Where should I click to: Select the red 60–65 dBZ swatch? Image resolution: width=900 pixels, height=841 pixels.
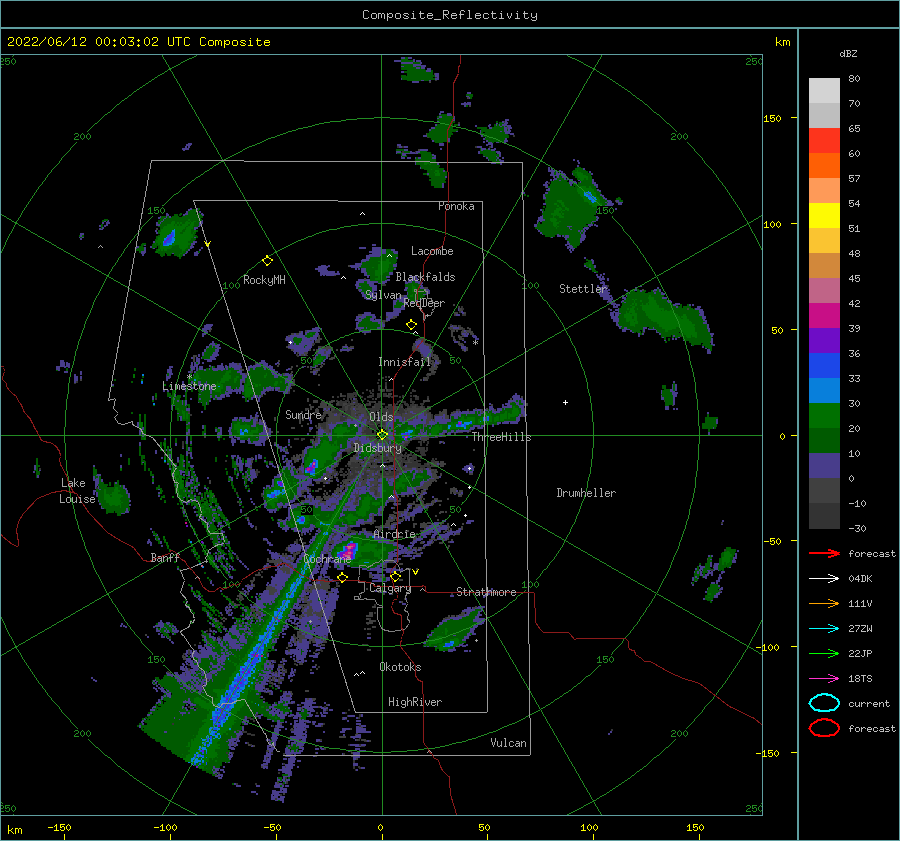point(824,140)
